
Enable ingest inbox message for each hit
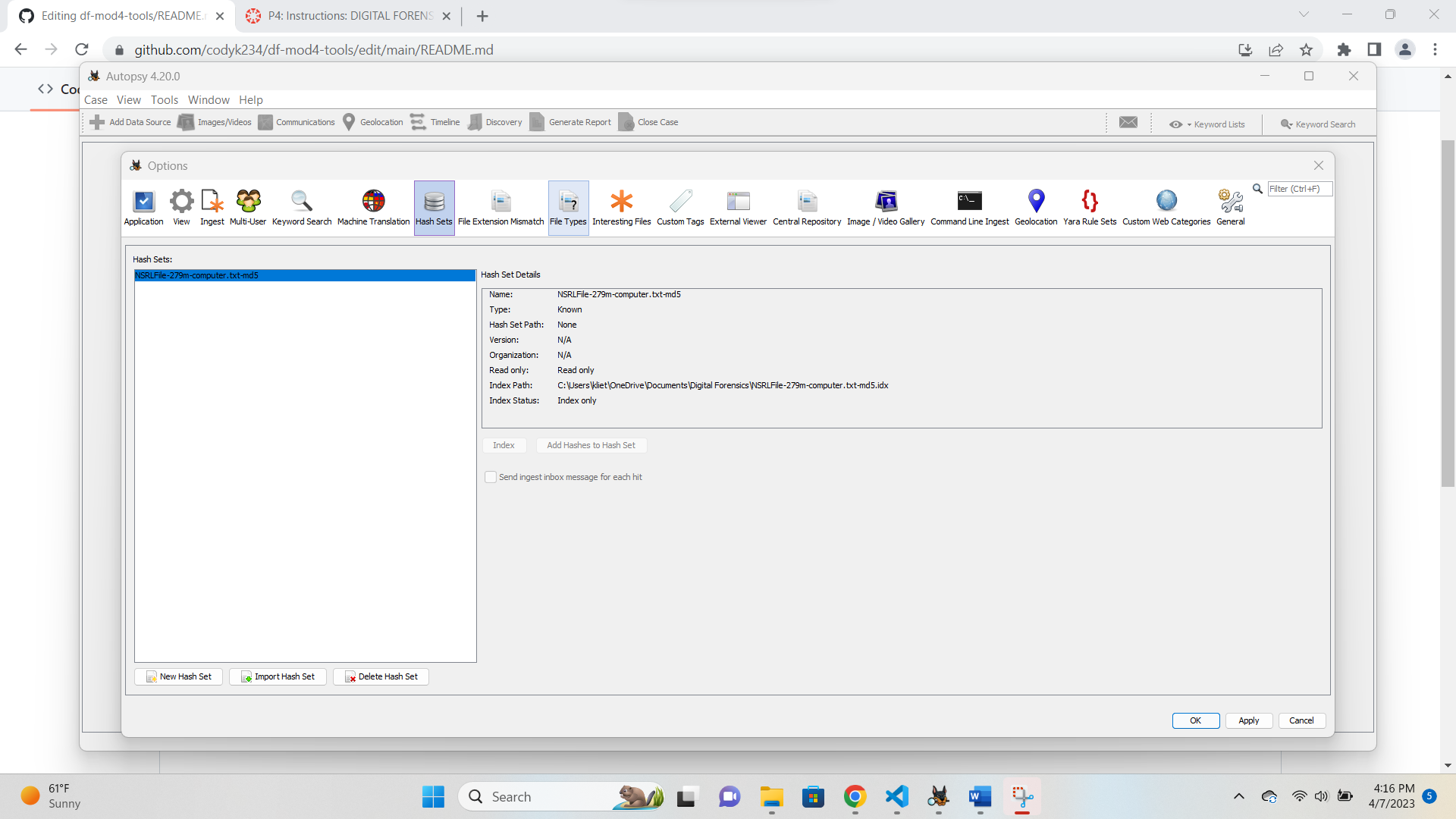coord(491,477)
